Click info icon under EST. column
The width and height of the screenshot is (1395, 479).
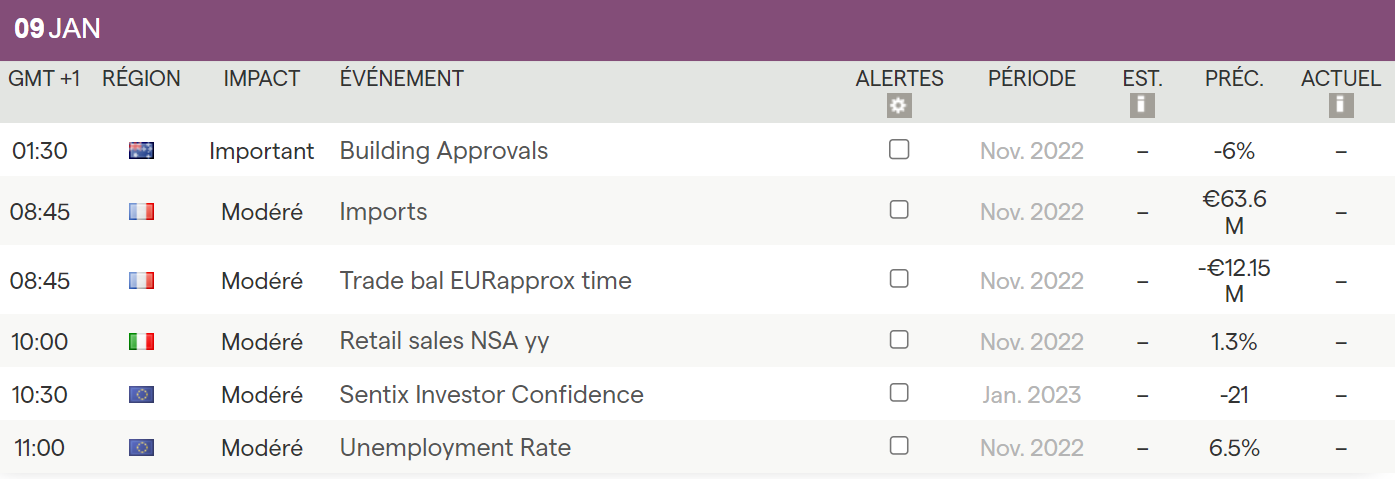tap(1142, 106)
